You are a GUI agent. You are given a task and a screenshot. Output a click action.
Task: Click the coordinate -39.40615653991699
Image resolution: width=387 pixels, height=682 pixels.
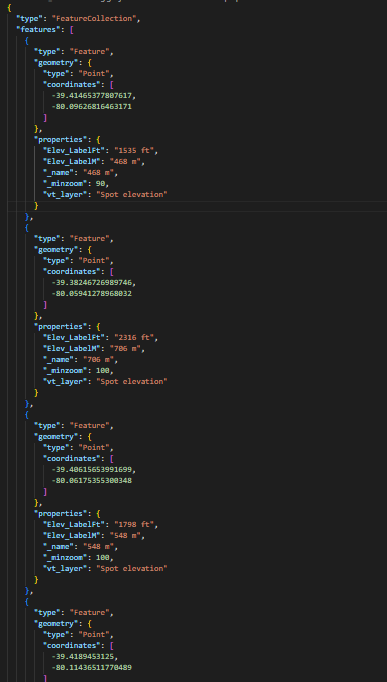93,469
